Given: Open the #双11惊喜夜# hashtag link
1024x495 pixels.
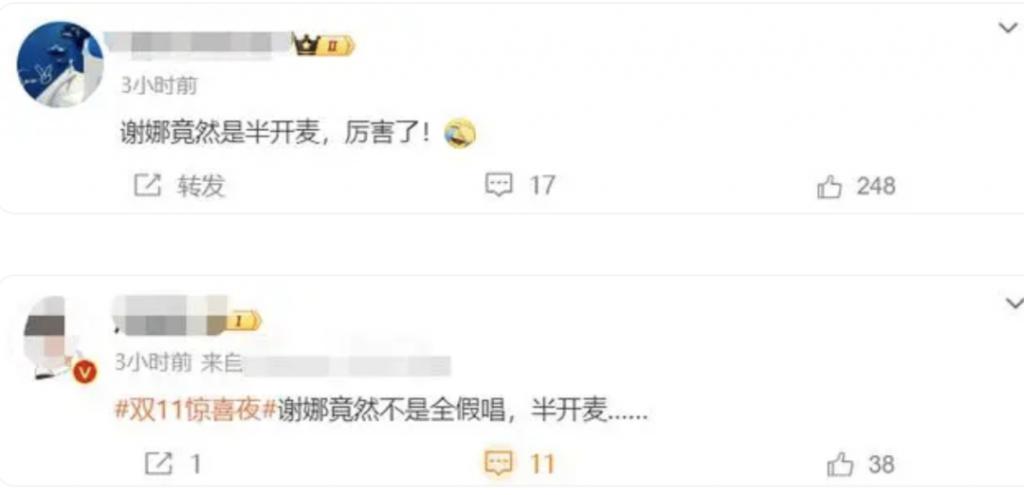Looking at the screenshot, I should click(x=196, y=412).
